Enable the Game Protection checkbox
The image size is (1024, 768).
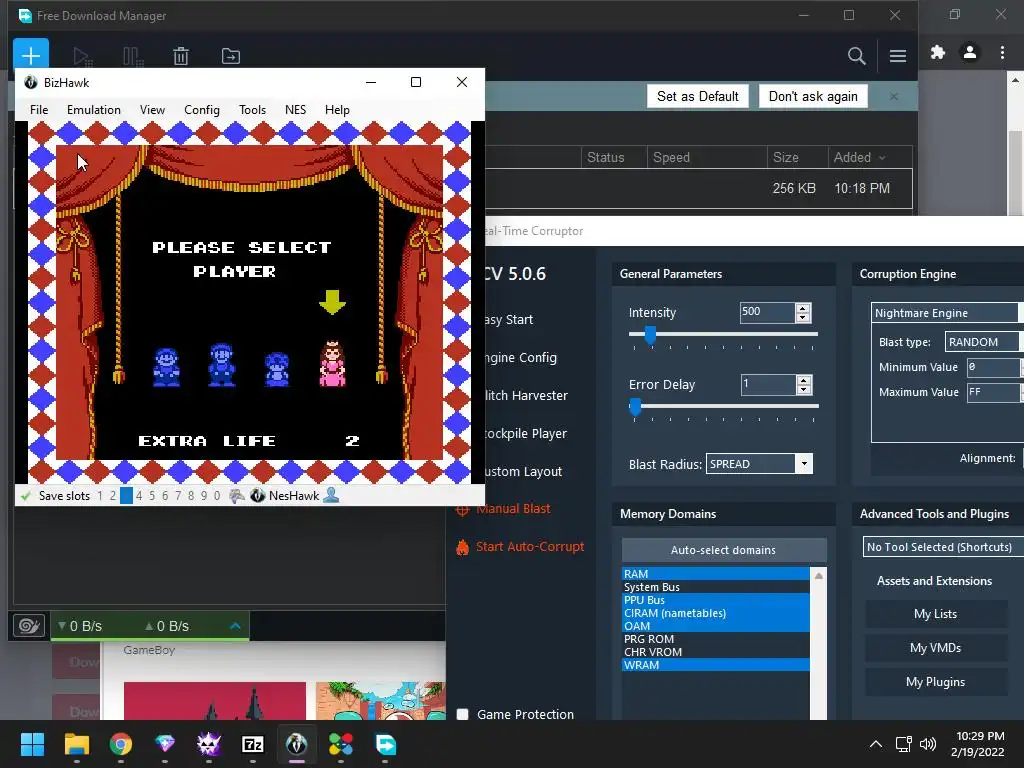[x=462, y=714]
